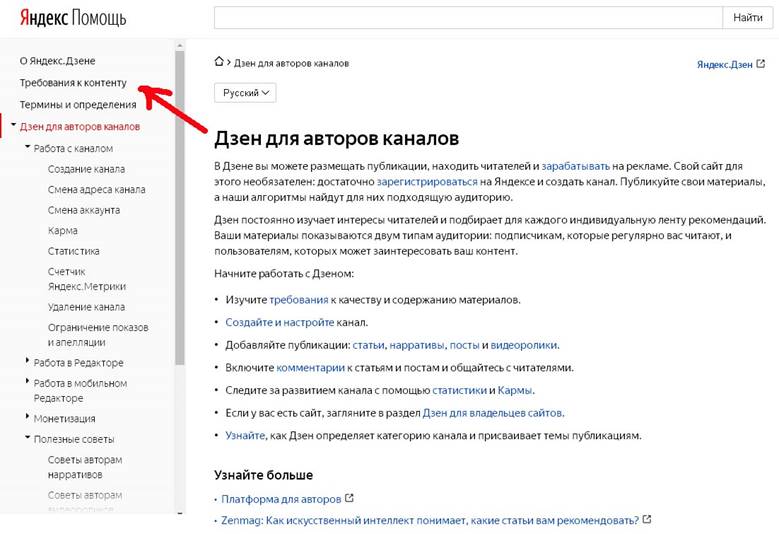This screenshot has width=779, height=534.
Task: Collapse the Работа с каналом tree node
Action: point(27,148)
